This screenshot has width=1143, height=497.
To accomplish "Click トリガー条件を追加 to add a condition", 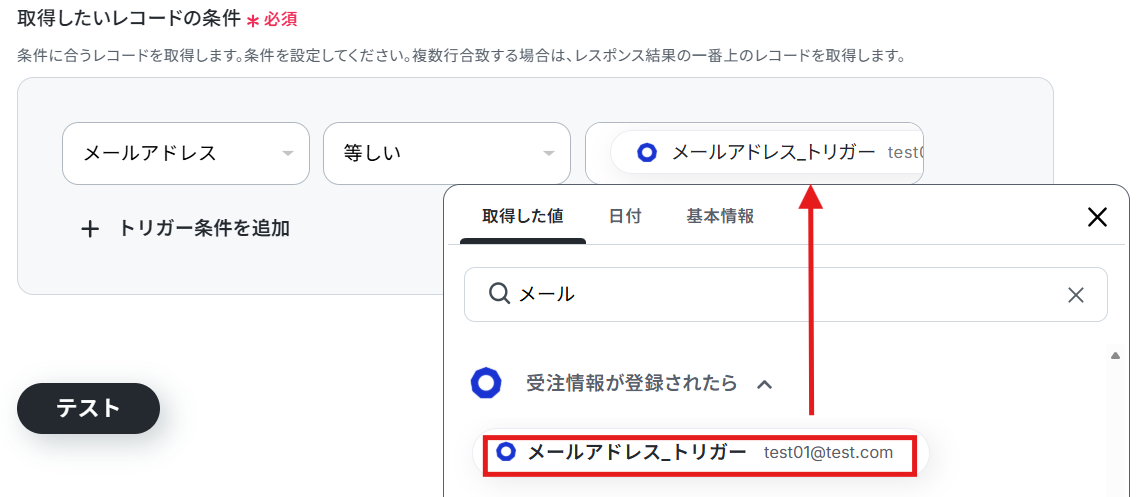I will pyautogui.click(x=204, y=229).
